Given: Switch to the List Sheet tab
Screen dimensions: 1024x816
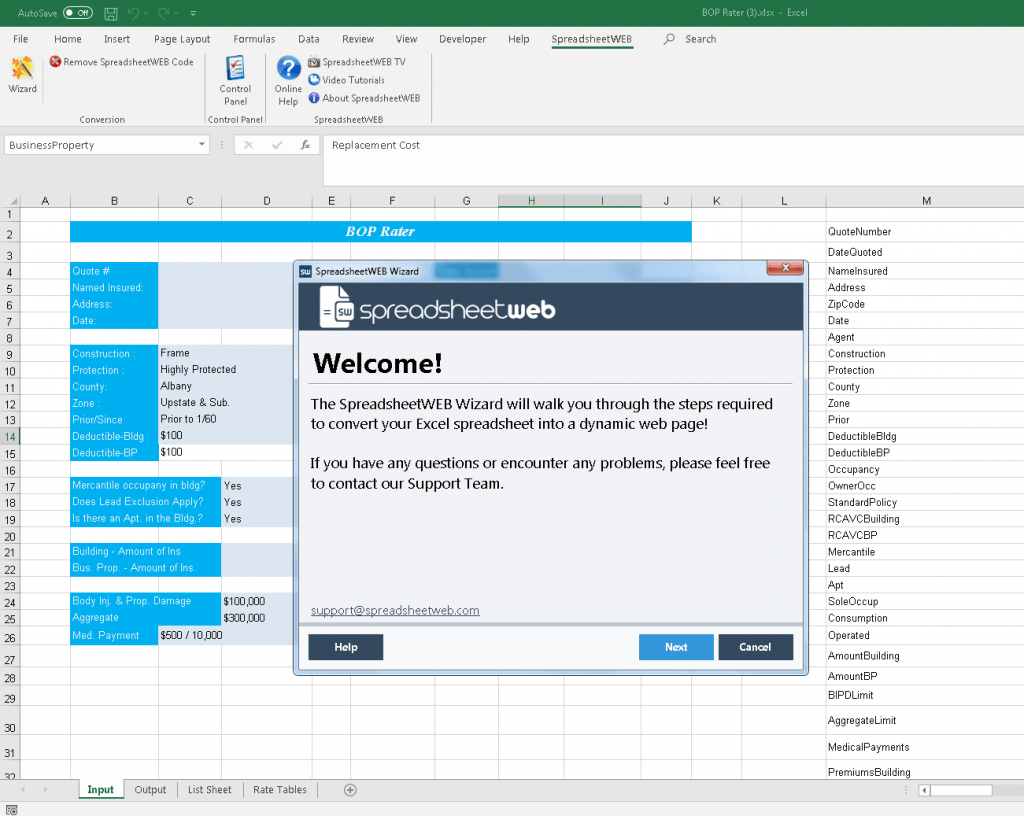Looking at the screenshot, I should pyautogui.click(x=210, y=790).
